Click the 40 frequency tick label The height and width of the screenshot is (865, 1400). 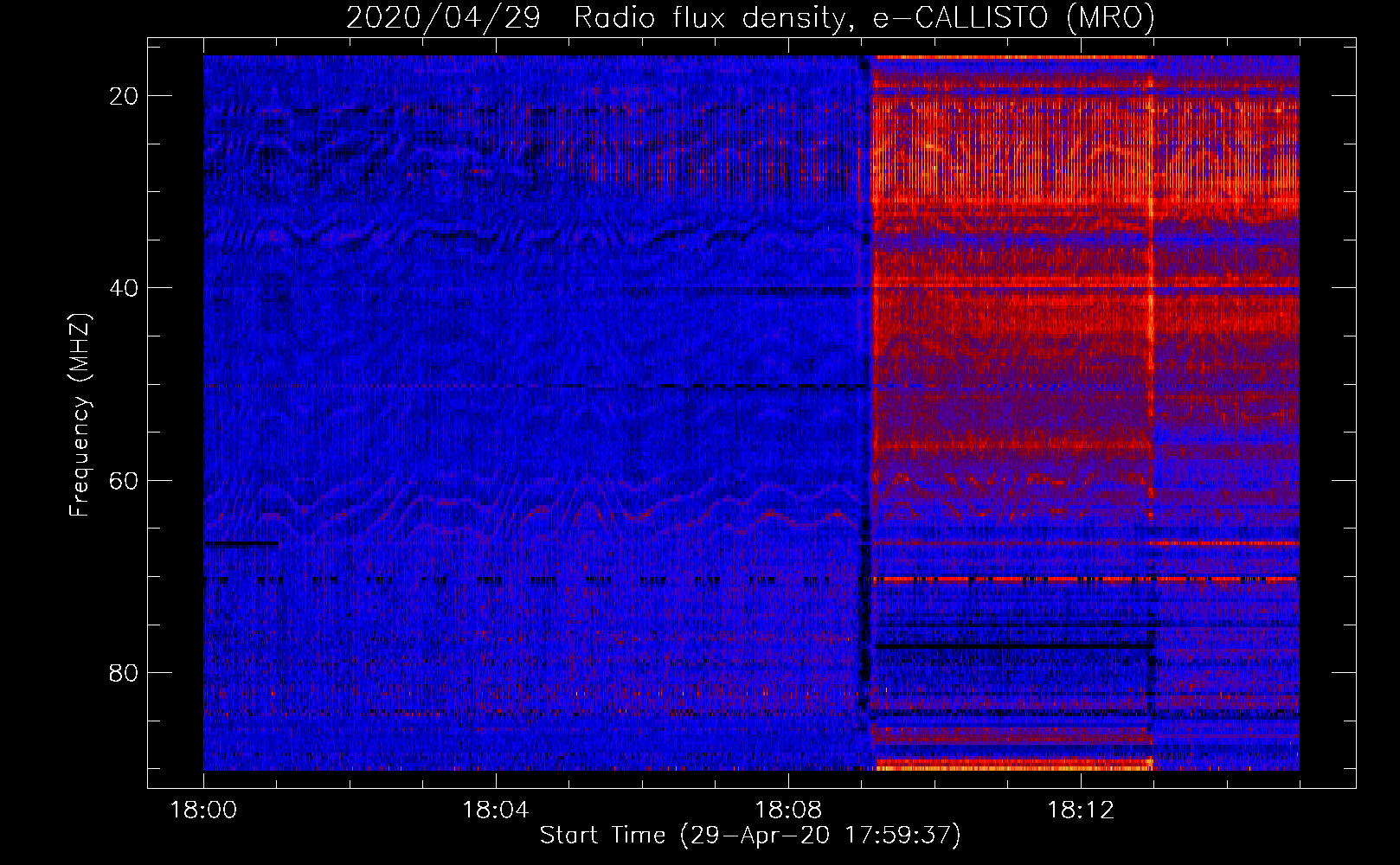[125, 288]
